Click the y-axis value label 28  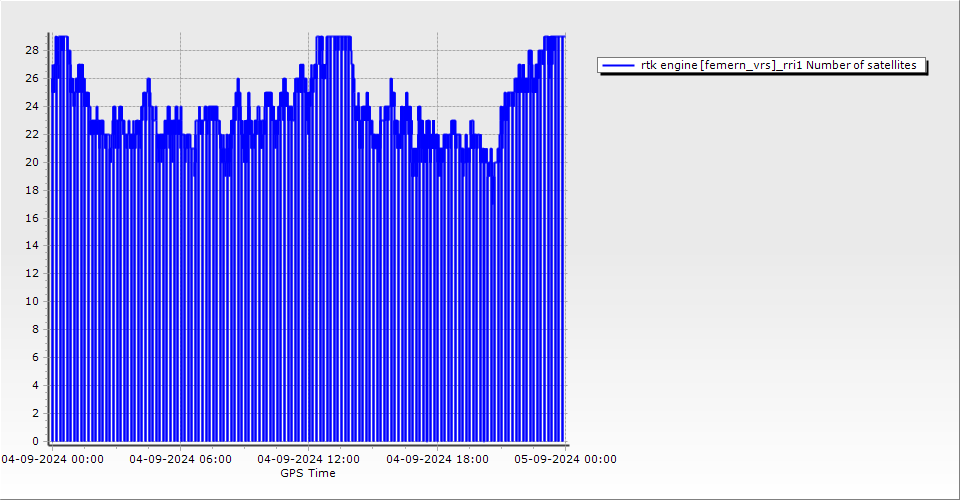pos(32,50)
